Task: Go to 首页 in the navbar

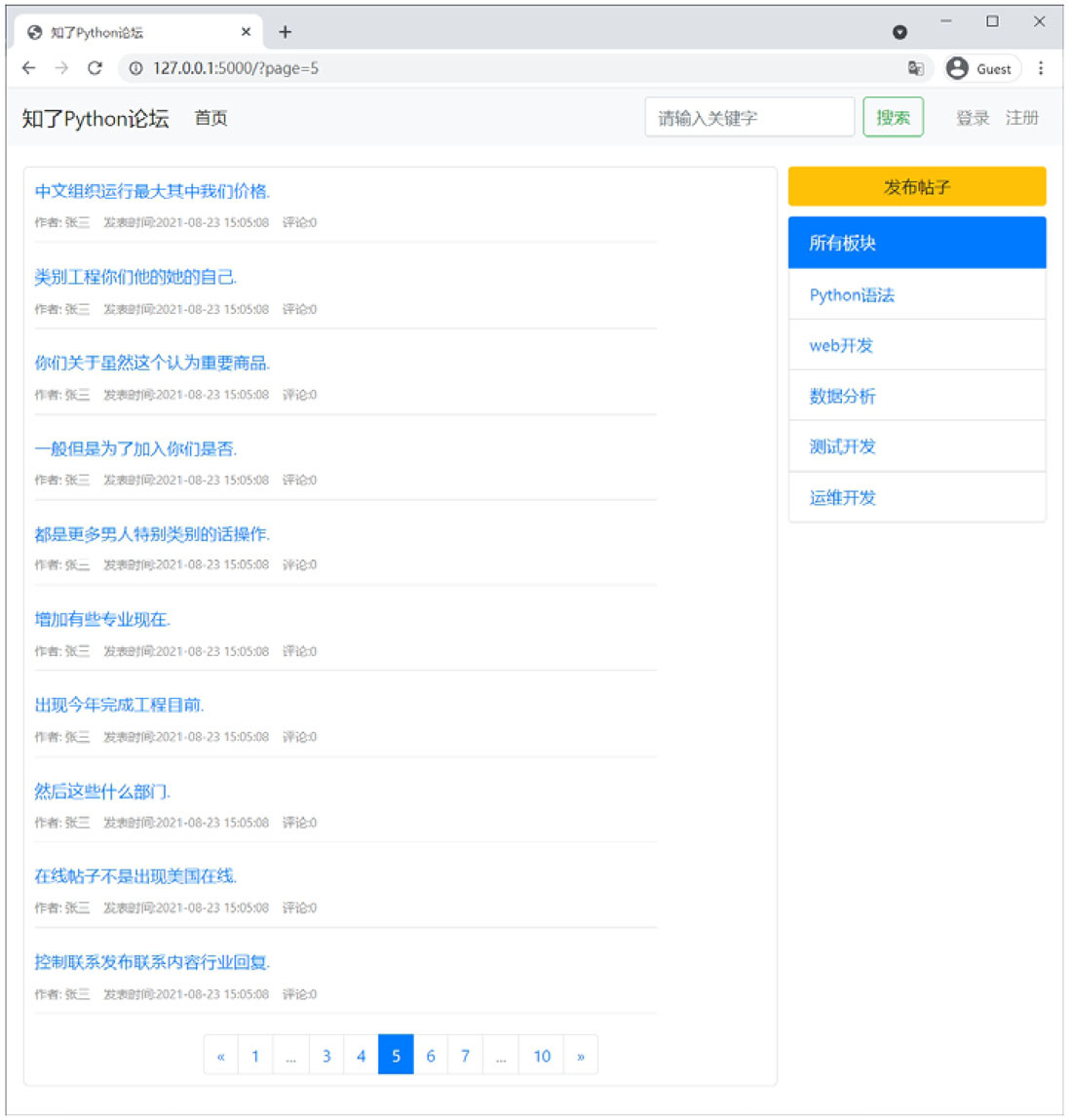Action: click(x=211, y=119)
